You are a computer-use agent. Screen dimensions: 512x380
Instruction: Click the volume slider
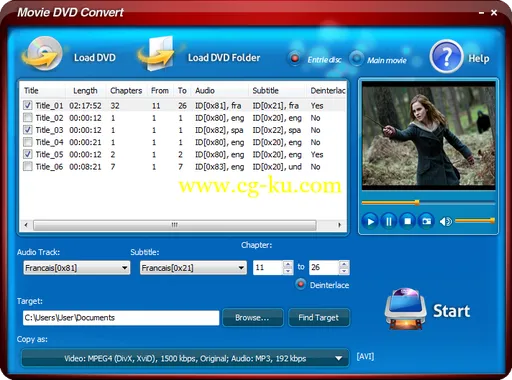[x=475, y=221]
